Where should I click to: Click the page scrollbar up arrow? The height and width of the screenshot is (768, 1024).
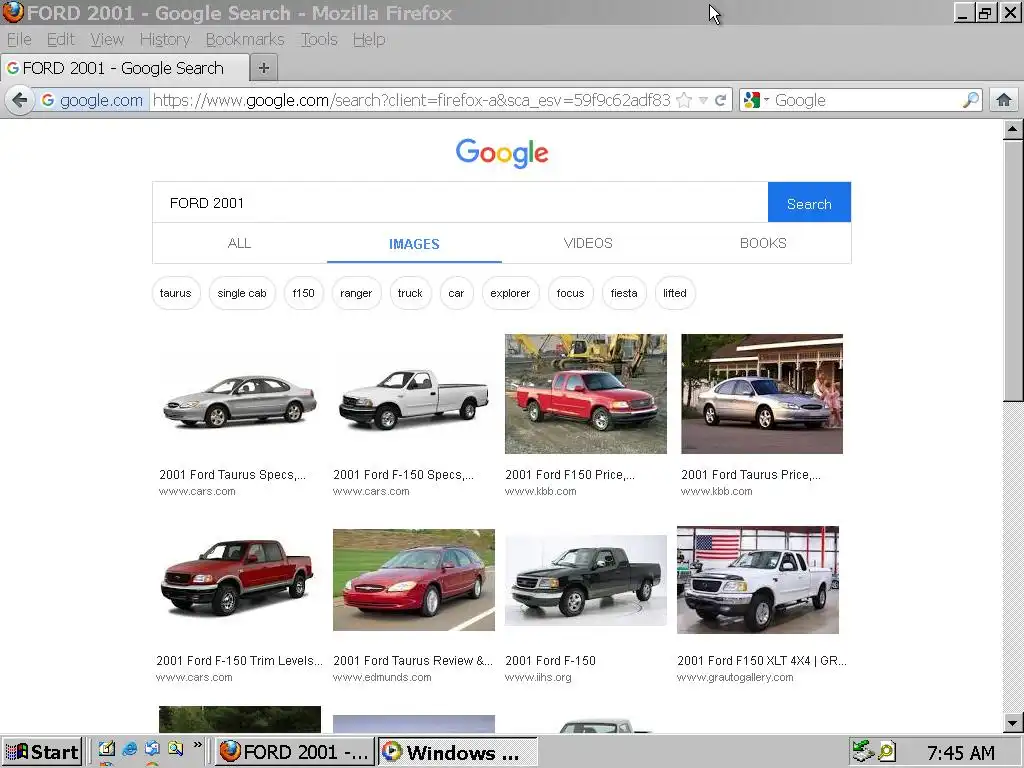click(x=1013, y=129)
